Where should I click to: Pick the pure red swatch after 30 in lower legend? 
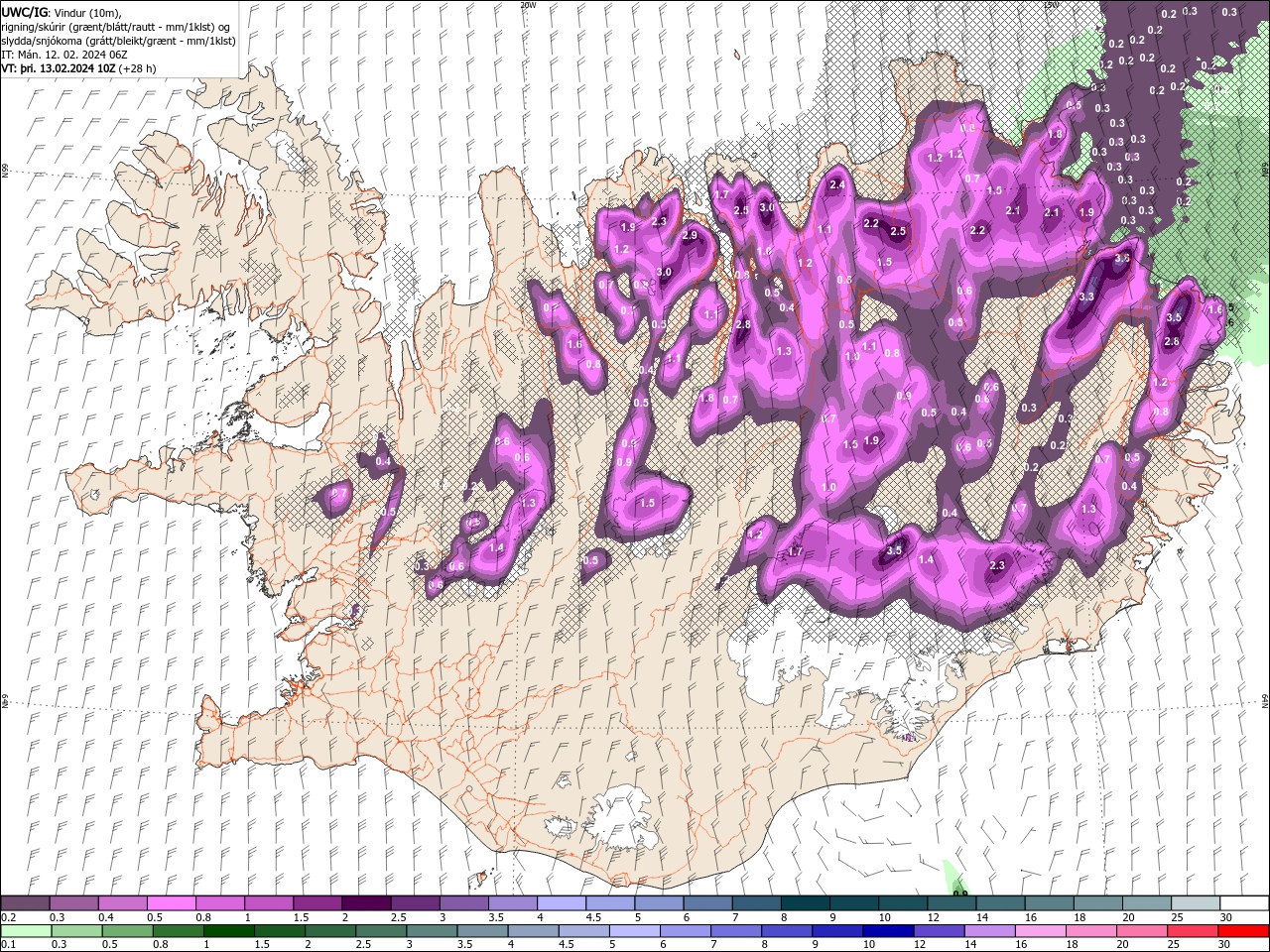[x=1243, y=930]
